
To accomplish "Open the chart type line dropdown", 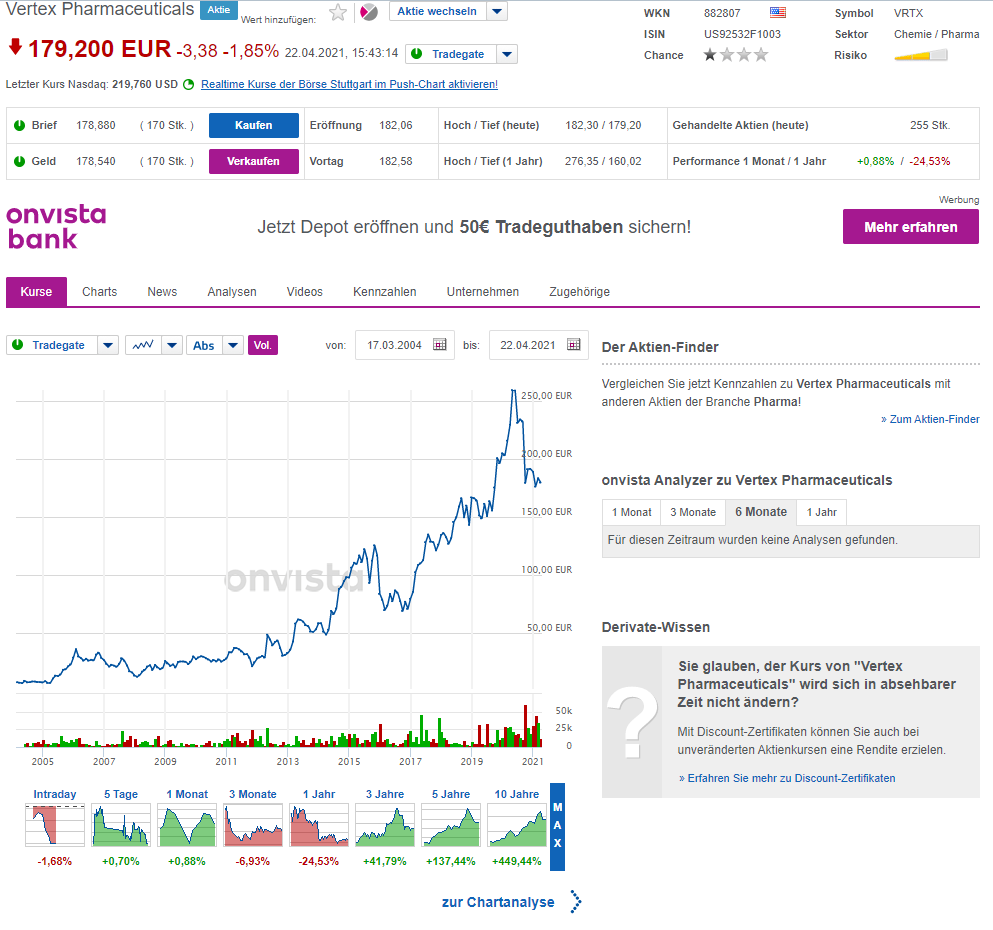I will pyautogui.click(x=172, y=345).
